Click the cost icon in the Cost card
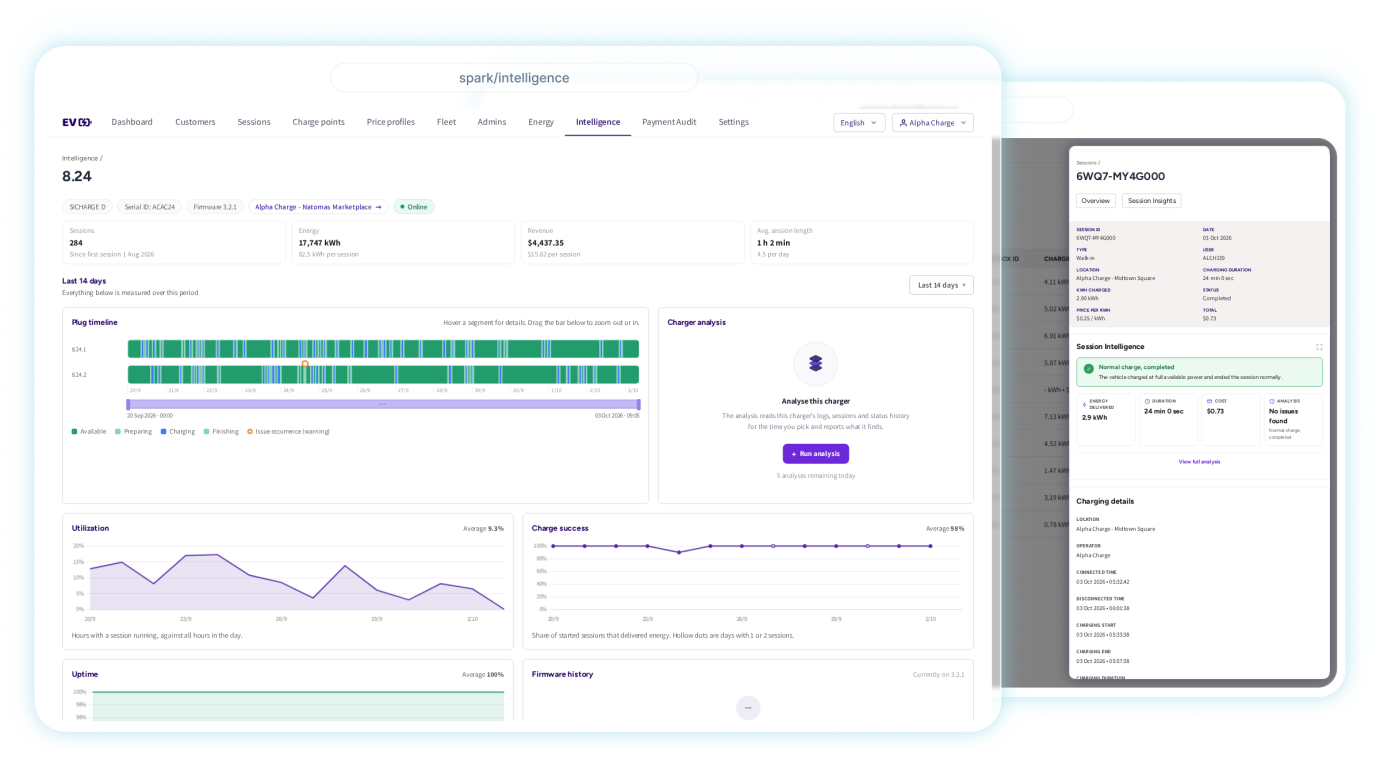Image resolution: width=1380 pixels, height=778 pixels. (x=1209, y=401)
